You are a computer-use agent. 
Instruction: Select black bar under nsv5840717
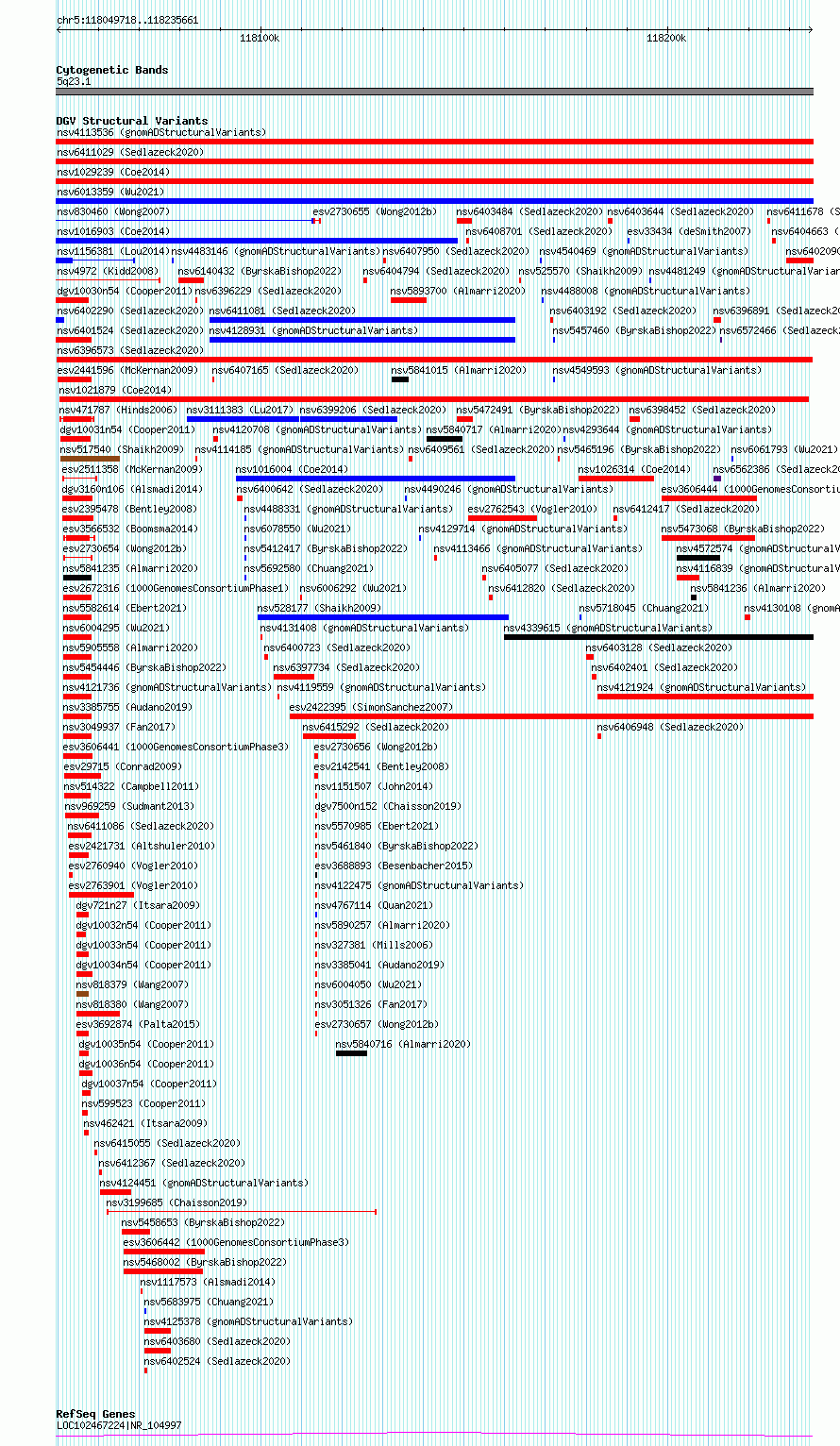445,439
